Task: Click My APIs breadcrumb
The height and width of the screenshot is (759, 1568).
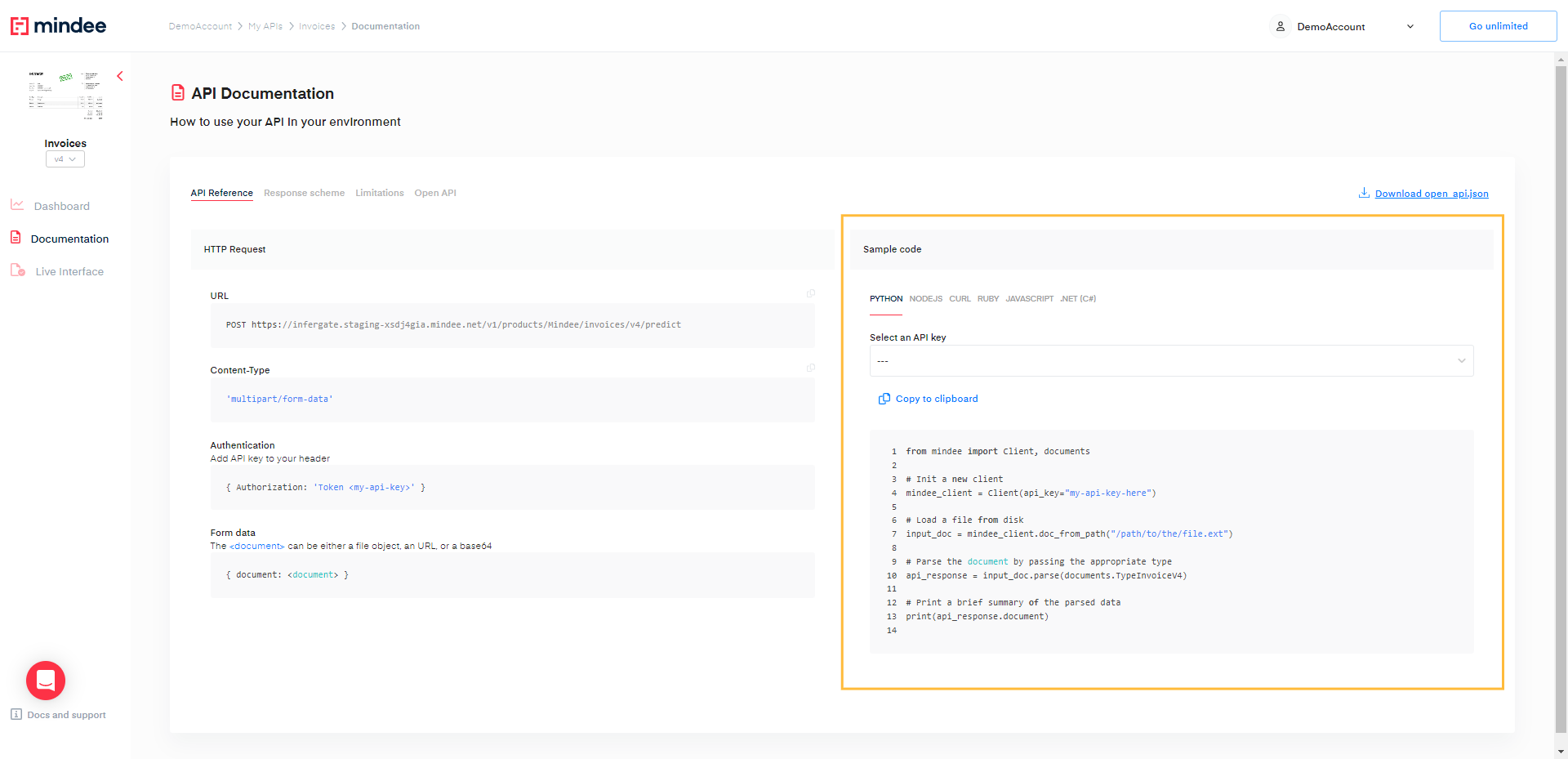Action: click(265, 26)
